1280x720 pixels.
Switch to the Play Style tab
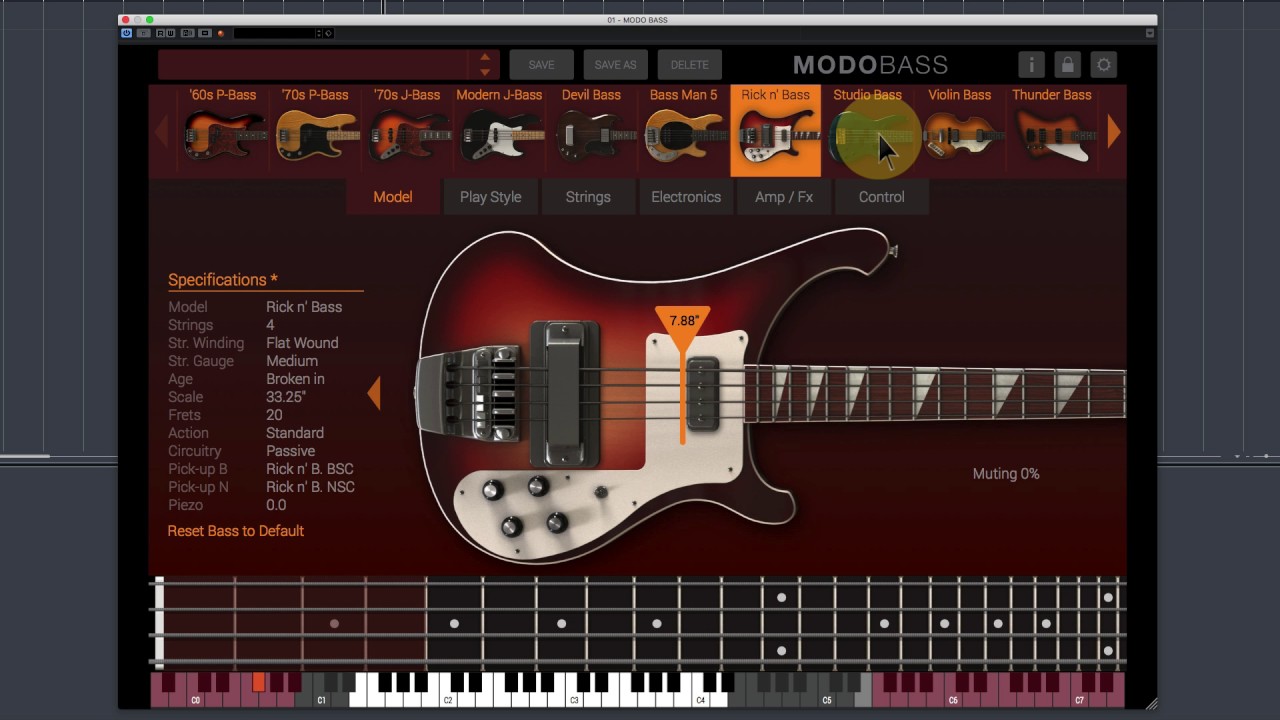(x=490, y=197)
